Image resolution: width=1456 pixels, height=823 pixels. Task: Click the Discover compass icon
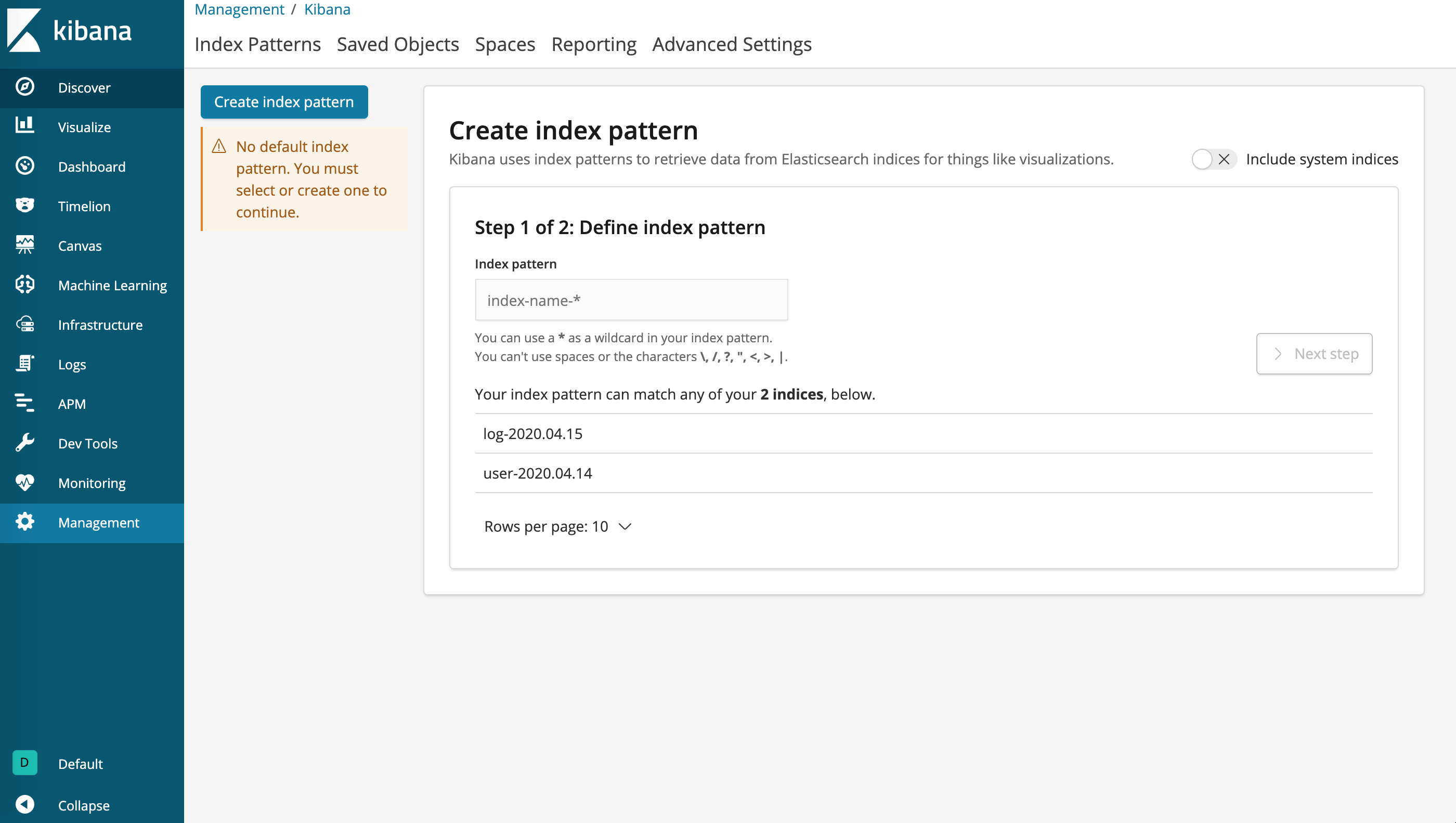tap(25, 87)
